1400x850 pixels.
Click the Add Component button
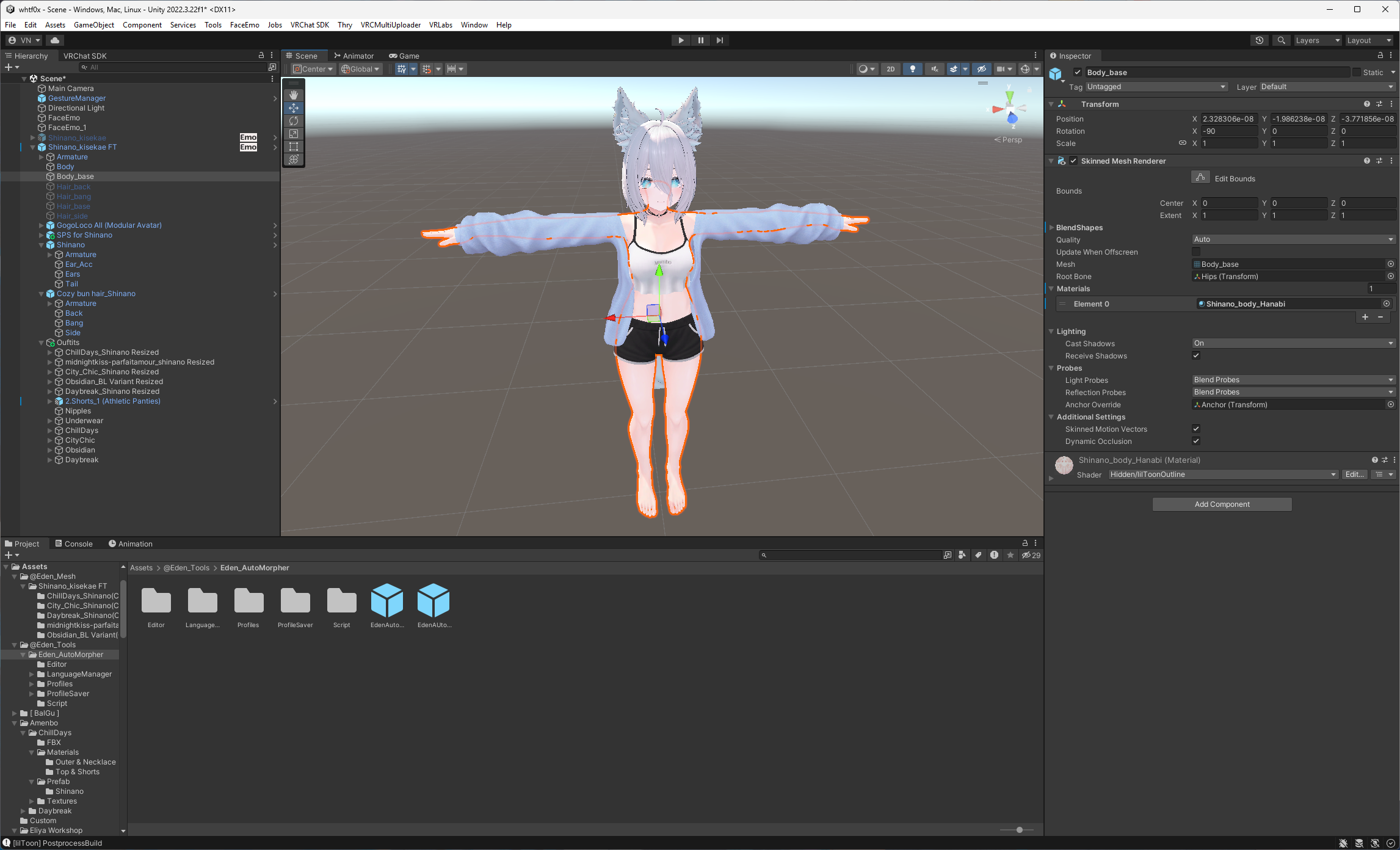[x=1222, y=504]
